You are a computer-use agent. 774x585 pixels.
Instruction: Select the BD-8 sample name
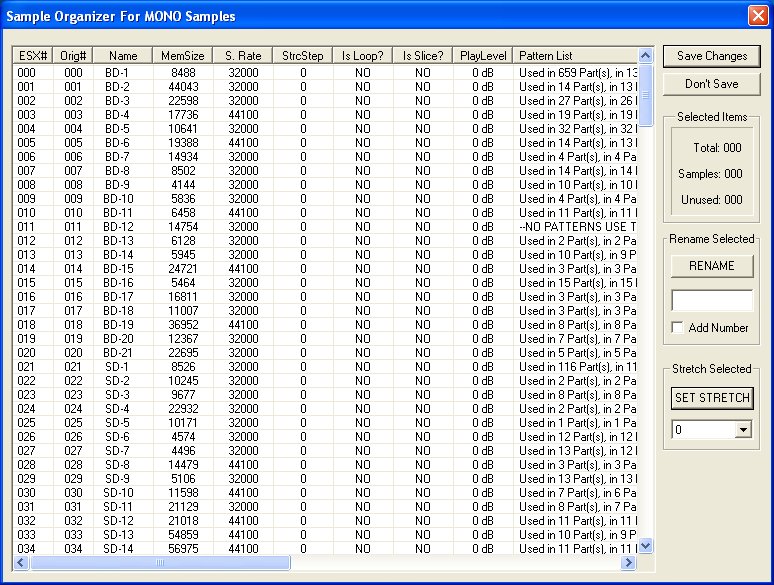pyautogui.click(x=117, y=171)
